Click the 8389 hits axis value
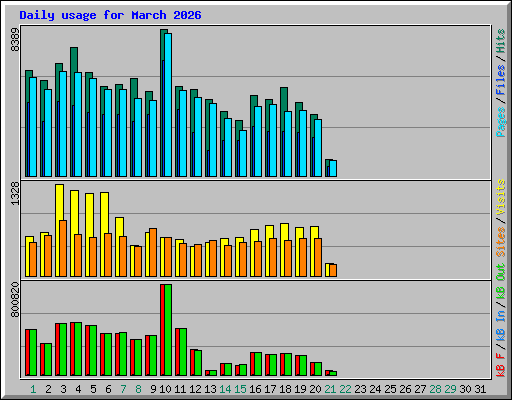The height and width of the screenshot is (400, 512). 15,40
